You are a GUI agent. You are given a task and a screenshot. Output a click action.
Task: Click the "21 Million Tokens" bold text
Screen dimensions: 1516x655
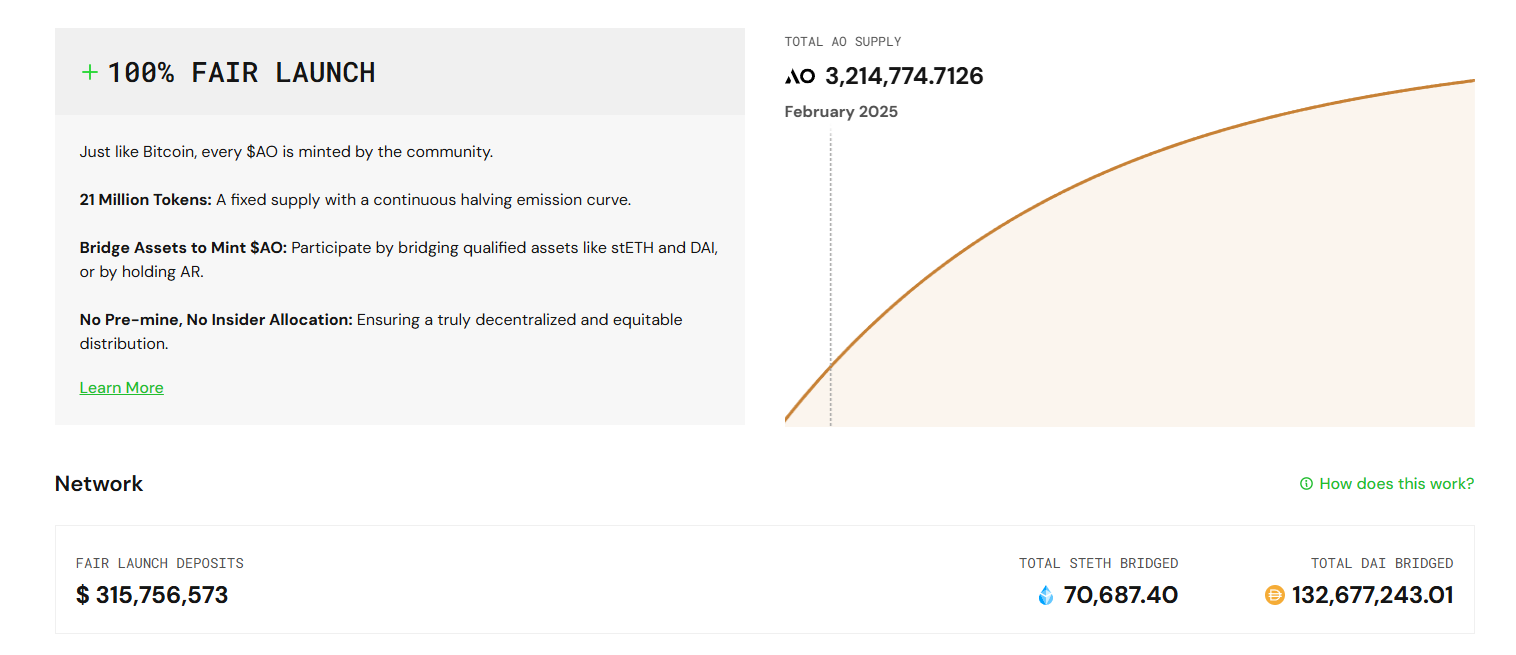point(146,200)
